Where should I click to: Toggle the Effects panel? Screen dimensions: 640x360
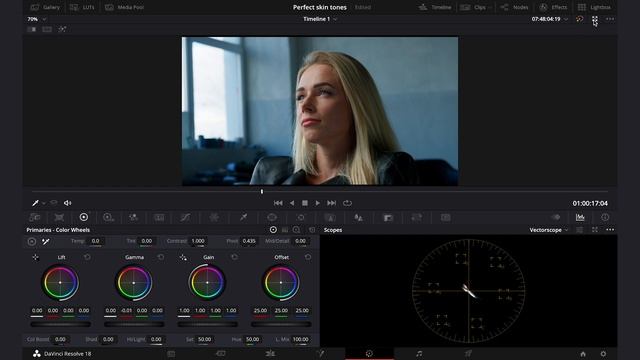click(x=553, y=7)
